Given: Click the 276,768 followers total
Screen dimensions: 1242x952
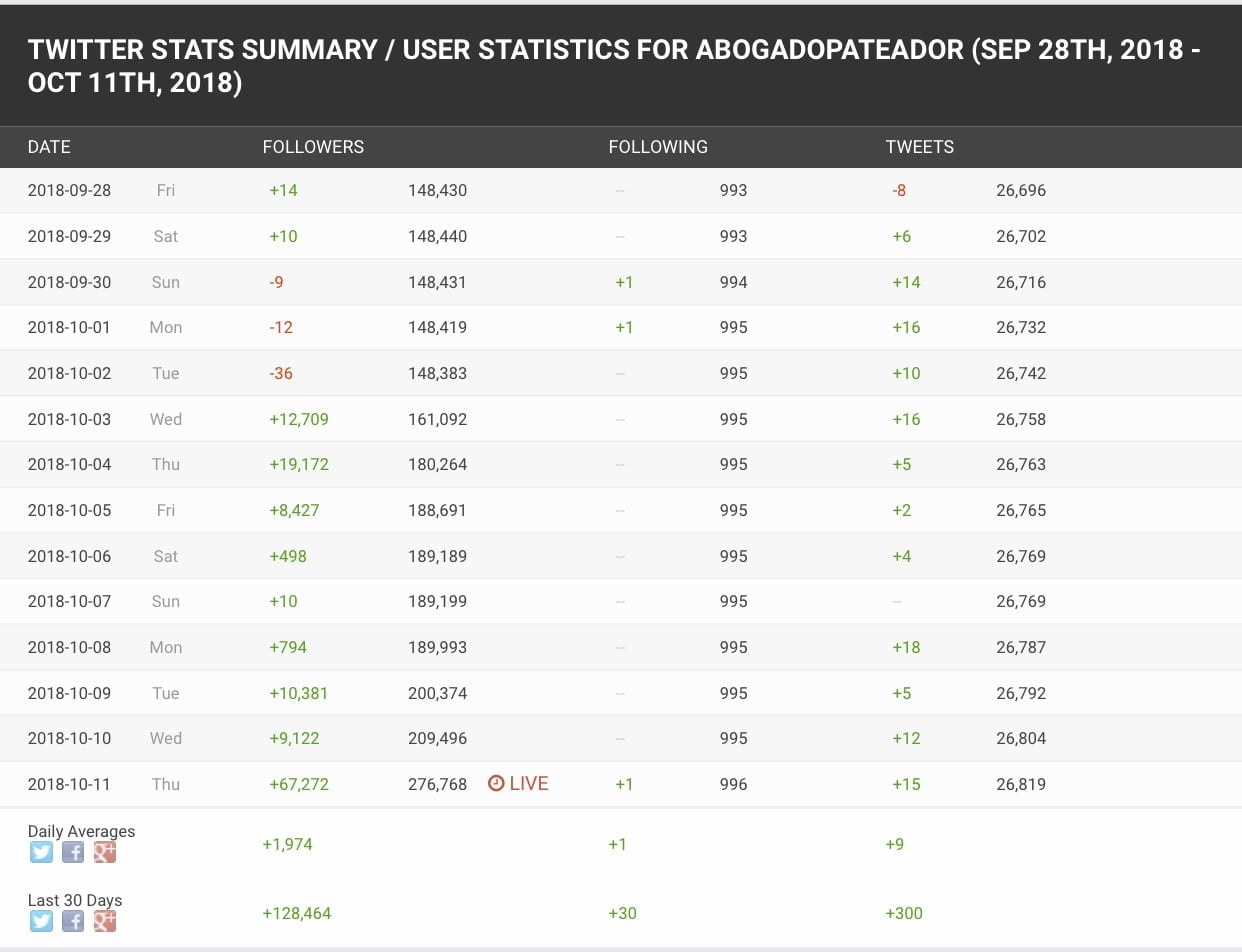Looking at the screenshot, I should tap(437, 784).
